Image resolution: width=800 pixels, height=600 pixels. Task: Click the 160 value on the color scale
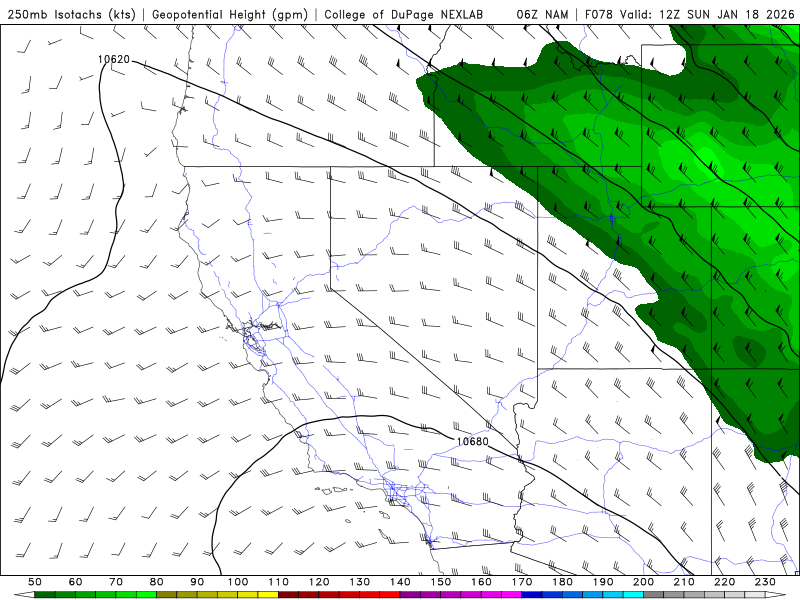point(481,582)
